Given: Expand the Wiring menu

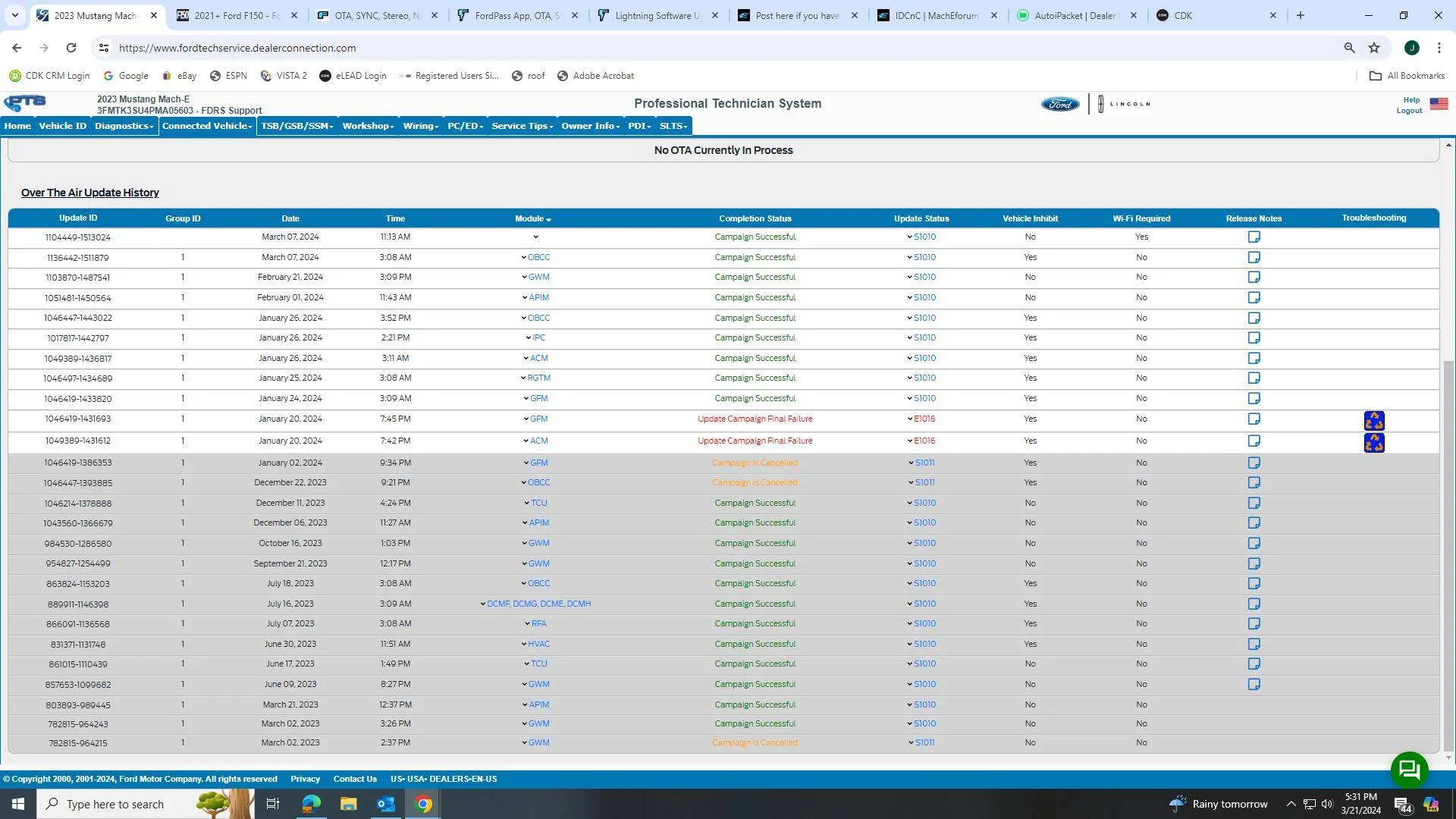Looking at the screenshot, I should coord(421,126).
